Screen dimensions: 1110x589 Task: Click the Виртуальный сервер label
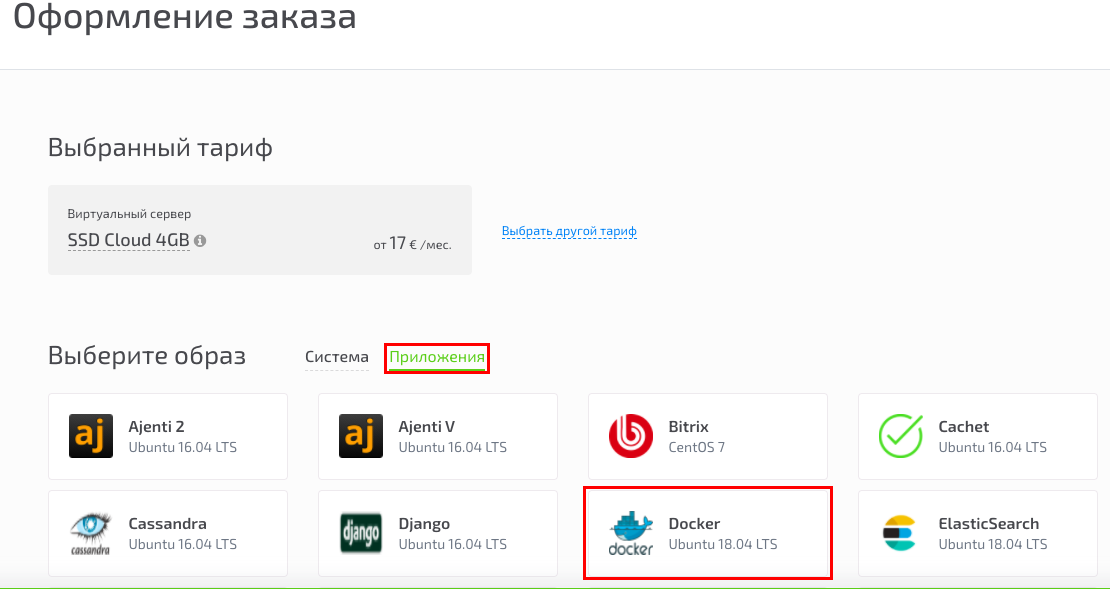coord(130,214)
